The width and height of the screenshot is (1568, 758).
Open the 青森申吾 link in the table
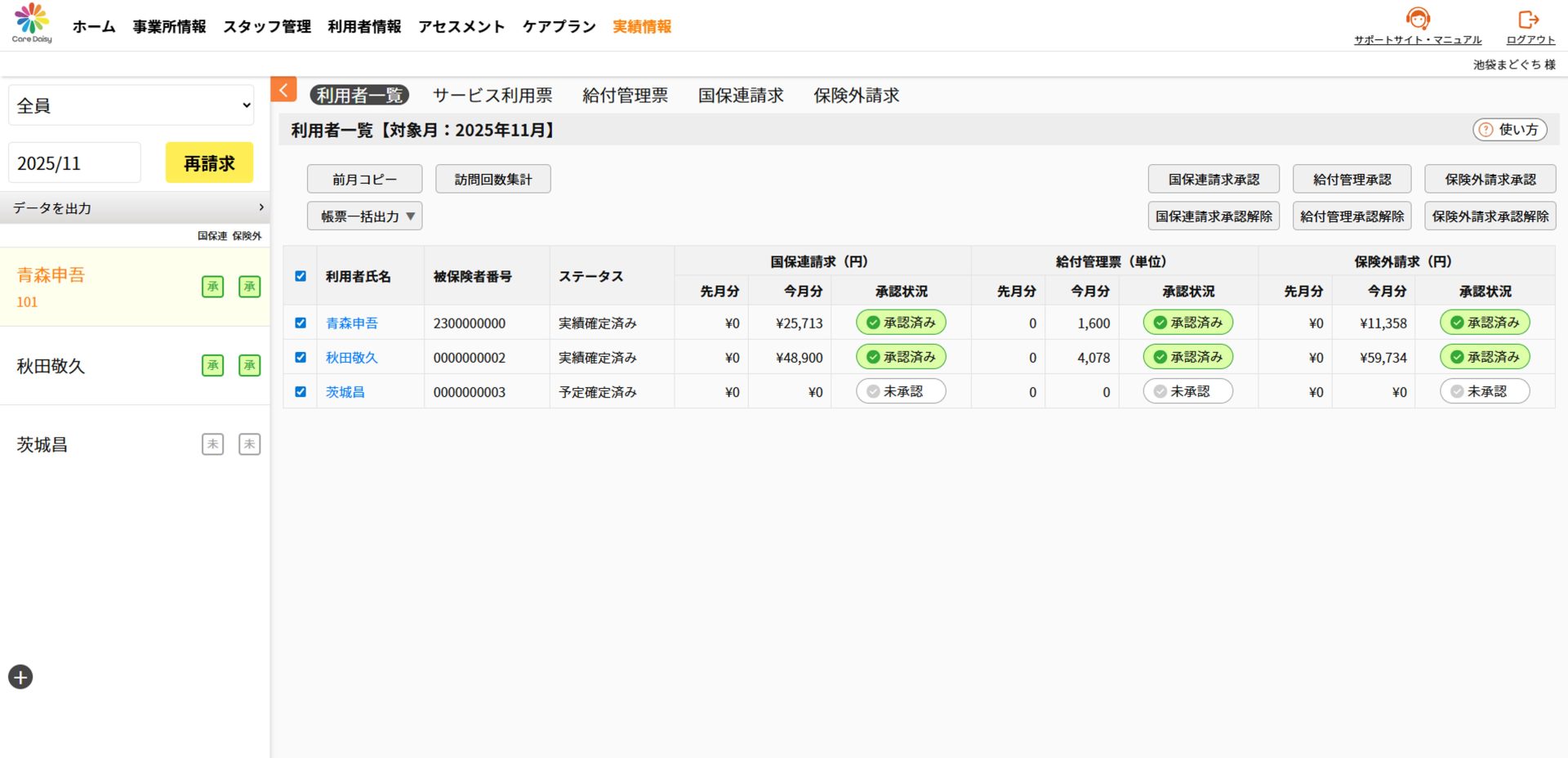pyautogui.click(x=352, y=323)
